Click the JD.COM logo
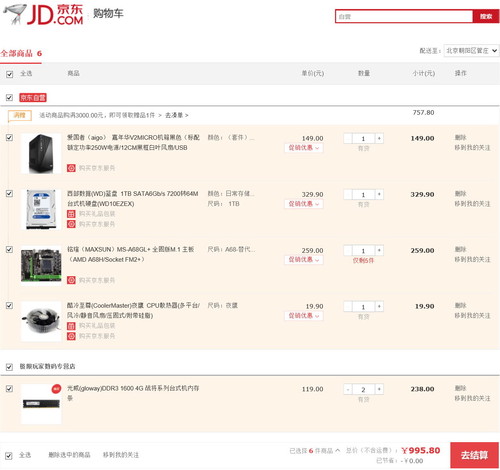The height and width of the screenshot is (470, 500). 43,15
